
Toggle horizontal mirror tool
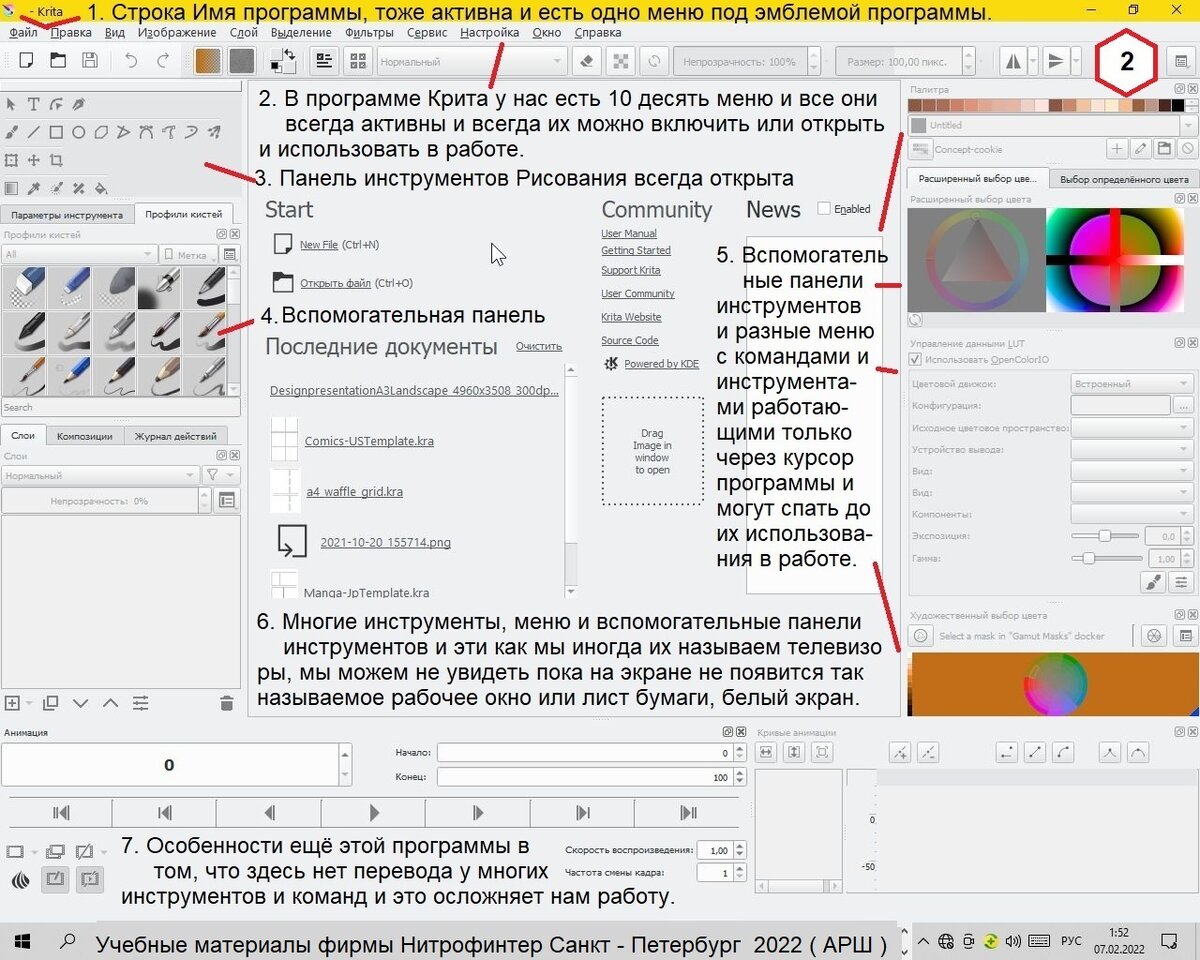[1013, 61]
